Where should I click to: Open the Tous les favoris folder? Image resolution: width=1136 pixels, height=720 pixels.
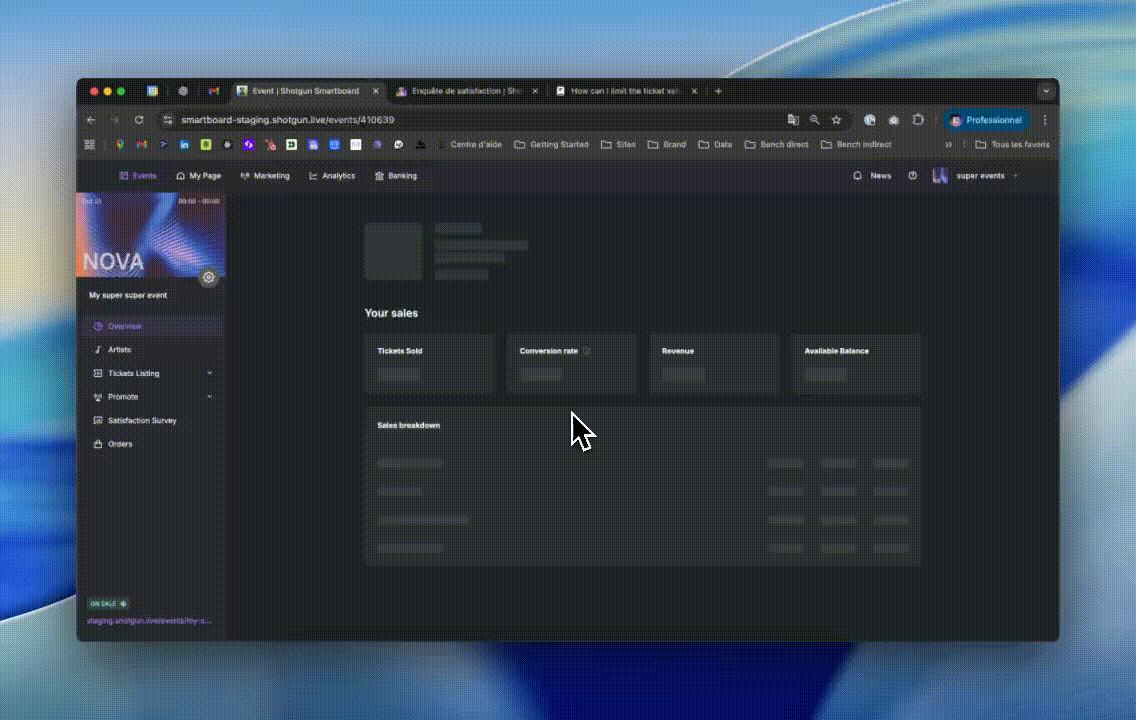1012,145
